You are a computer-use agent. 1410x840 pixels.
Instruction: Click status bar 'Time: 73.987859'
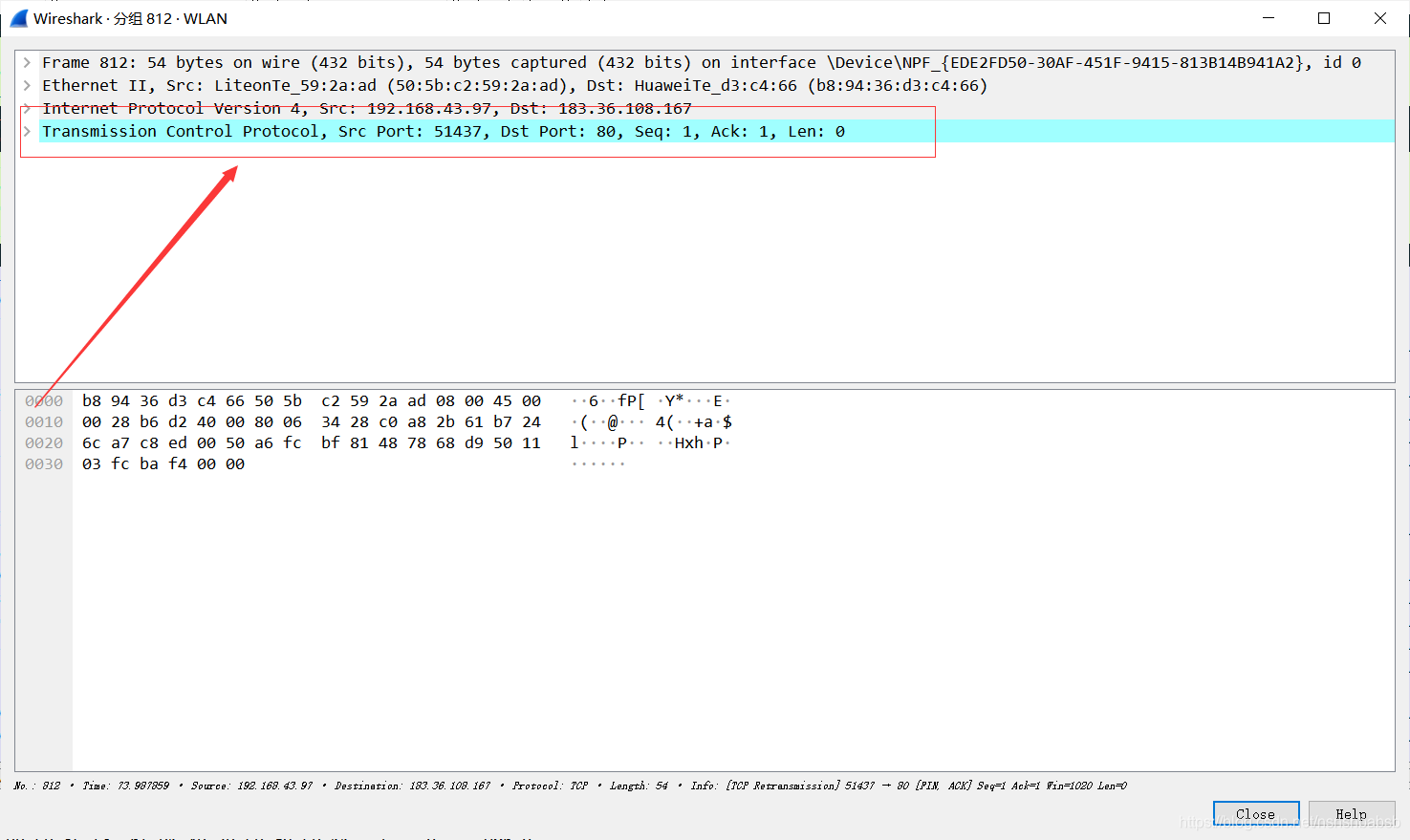click(x=125, y=786)
